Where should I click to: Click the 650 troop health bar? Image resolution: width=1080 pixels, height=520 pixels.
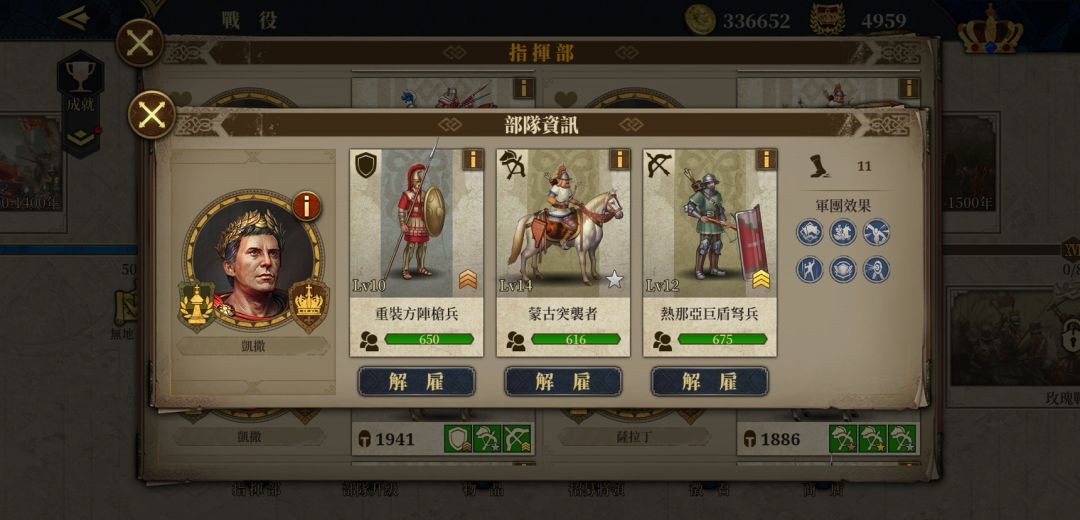[429, 339]
